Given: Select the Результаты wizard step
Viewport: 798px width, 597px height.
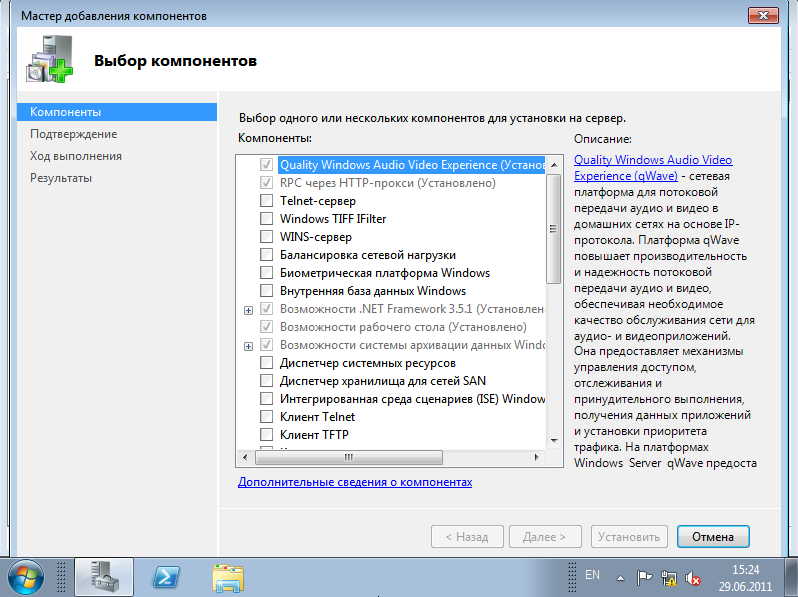Looking at the screenshot, I should (x=61, y=178).
